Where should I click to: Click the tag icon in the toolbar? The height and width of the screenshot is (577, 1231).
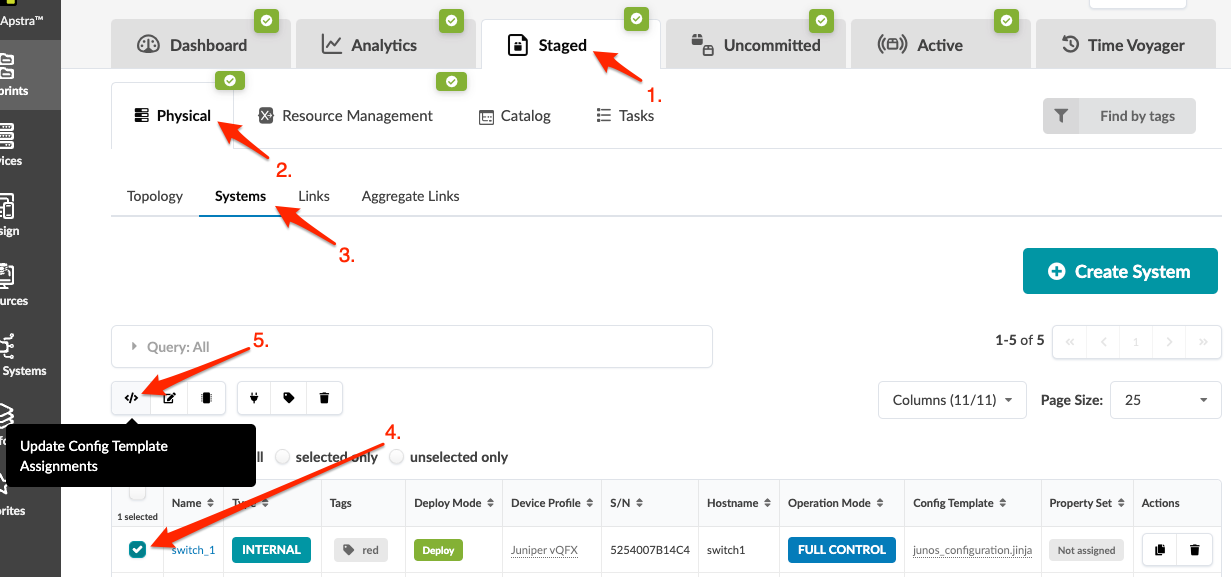(289, 398)
